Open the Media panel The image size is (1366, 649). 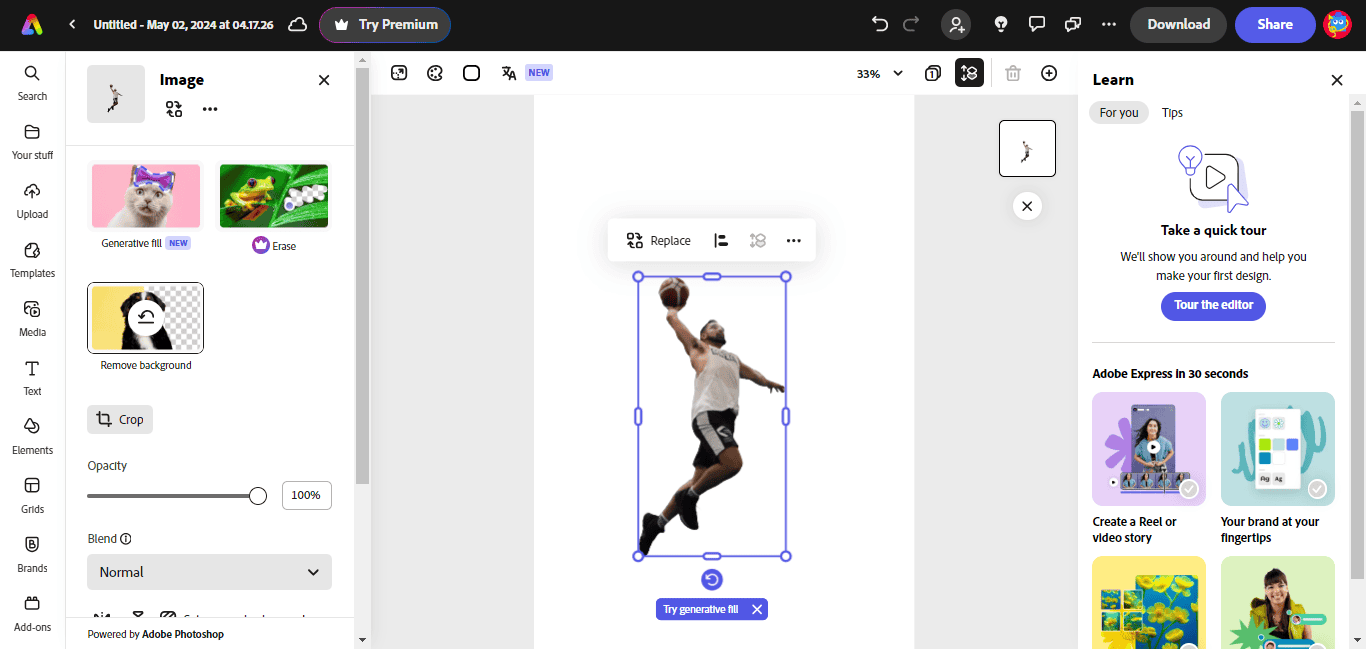click(x=32, y=319)
